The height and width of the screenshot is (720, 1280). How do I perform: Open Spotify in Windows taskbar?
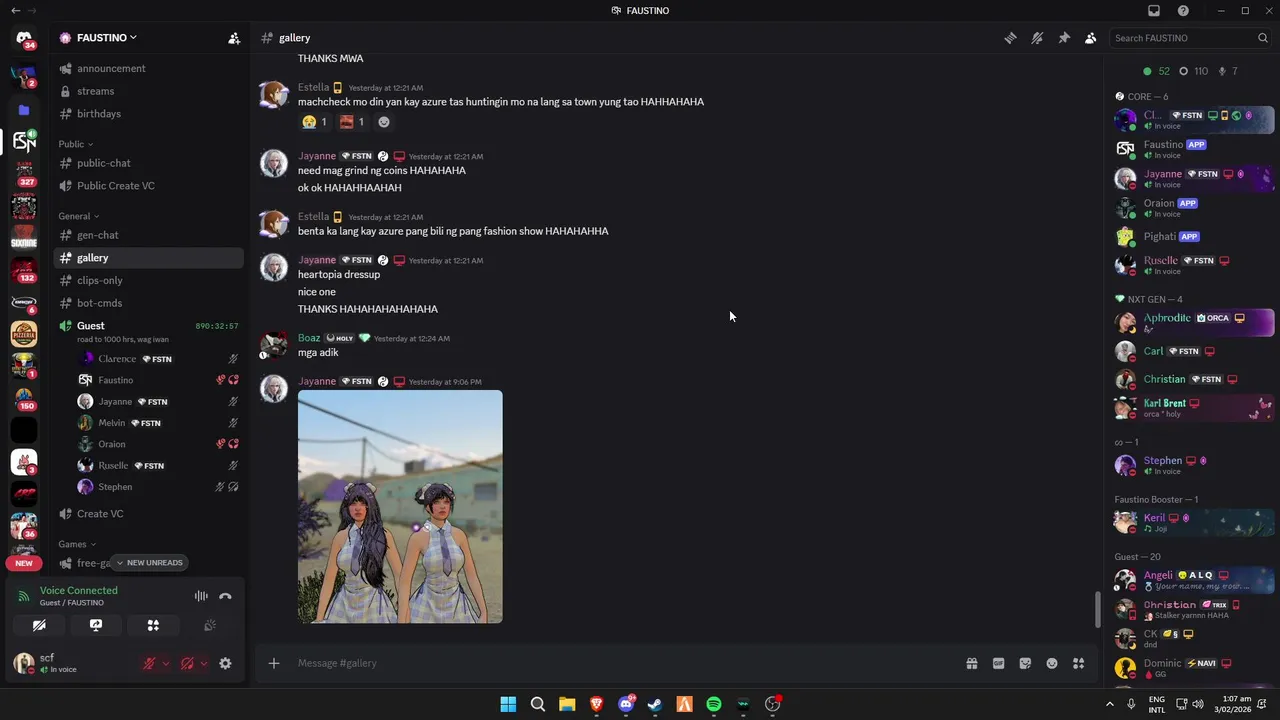(714, 704)
